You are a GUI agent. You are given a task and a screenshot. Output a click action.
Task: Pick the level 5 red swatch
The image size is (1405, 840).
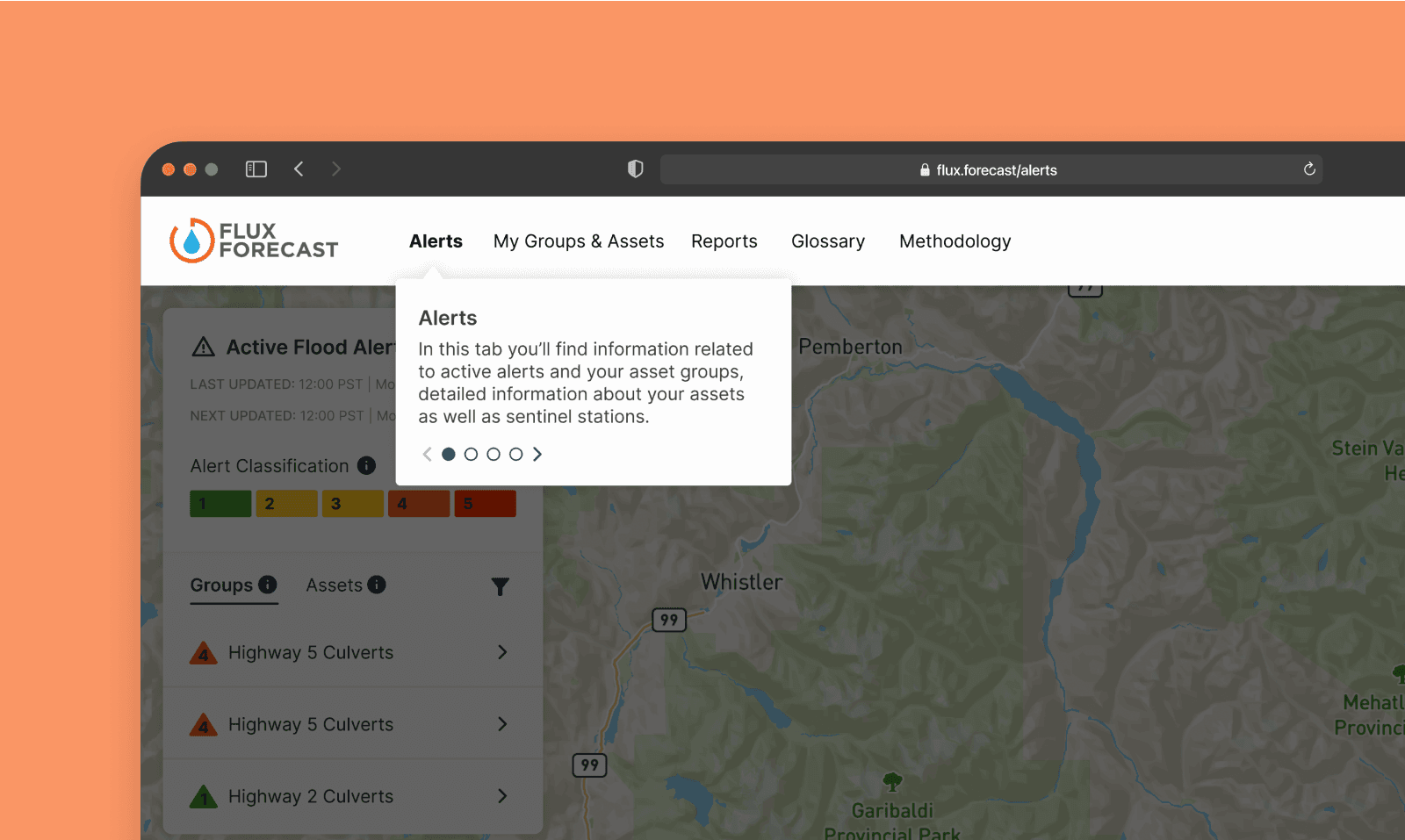click(x=485, y=504)
